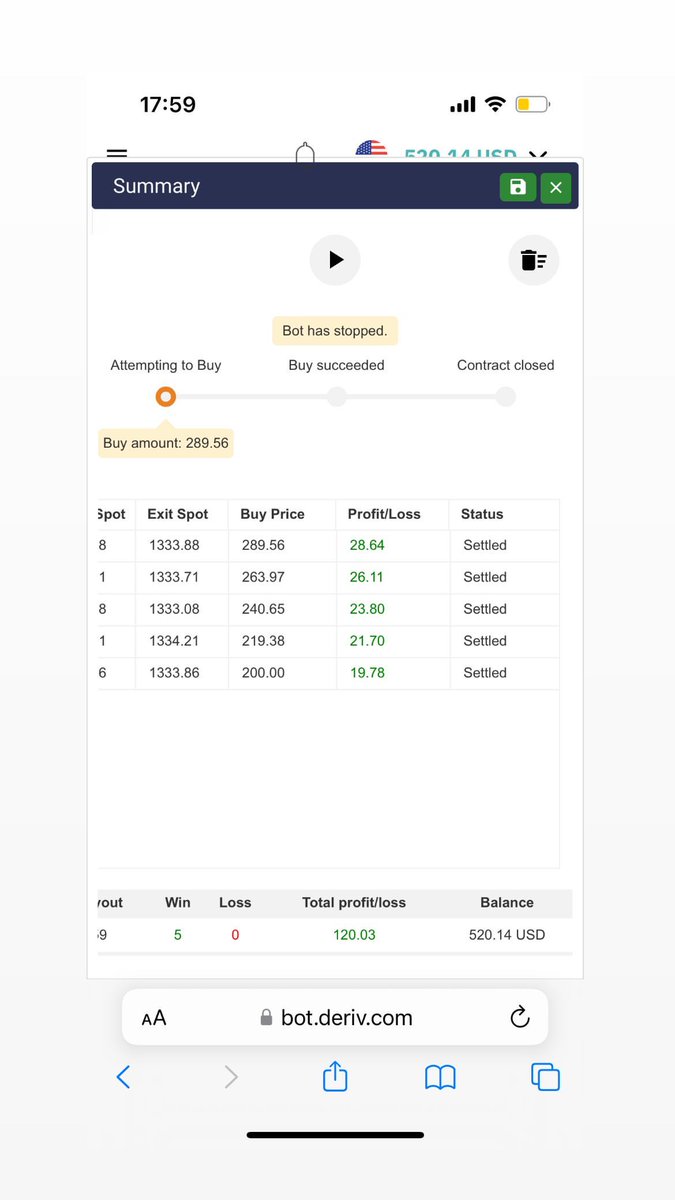The height and width of the screenshot is (1200, 675).
Task: Clear stats with the trash icon
Action: (534, 260)
